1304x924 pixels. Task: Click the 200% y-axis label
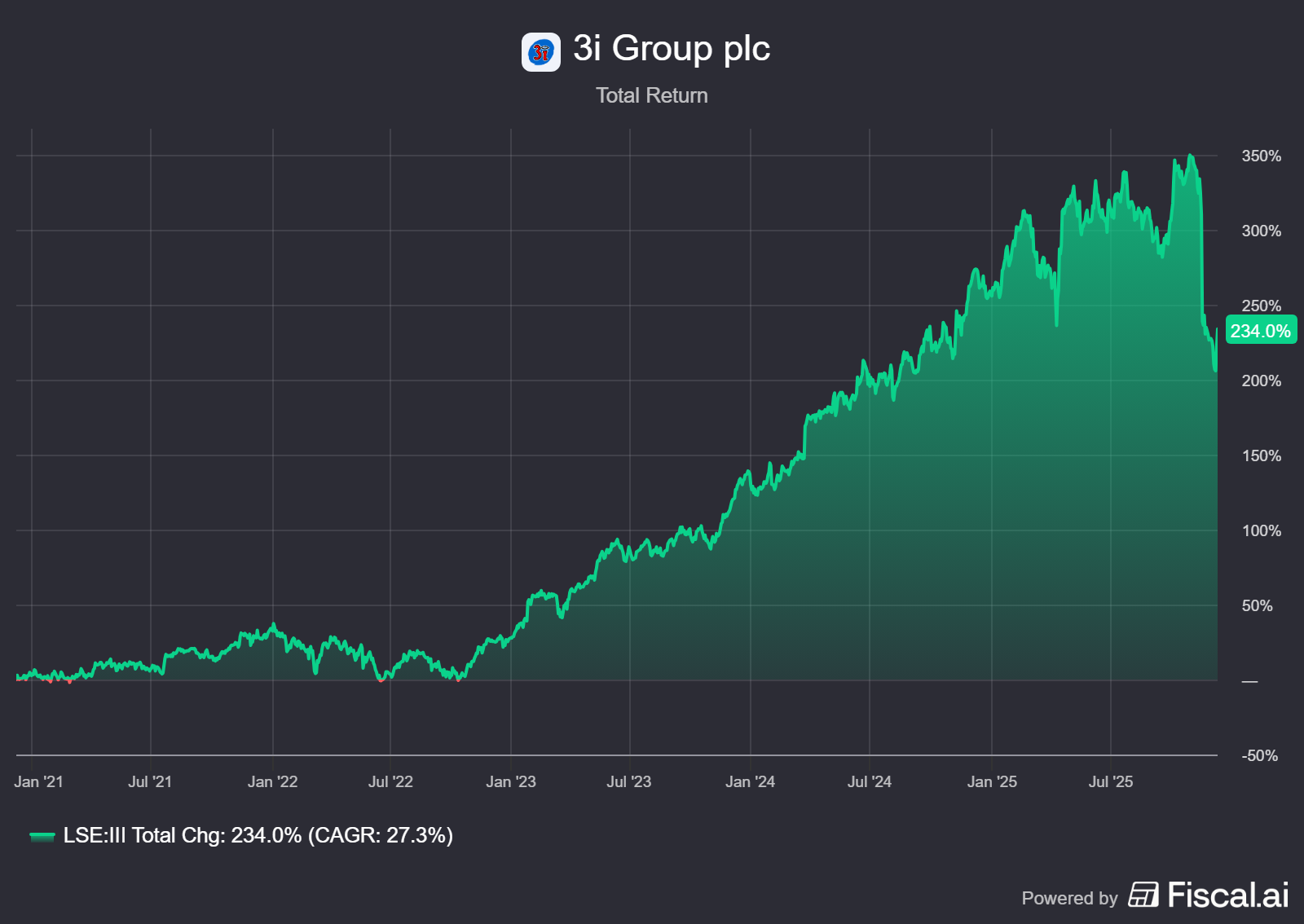coord(1261,381)
